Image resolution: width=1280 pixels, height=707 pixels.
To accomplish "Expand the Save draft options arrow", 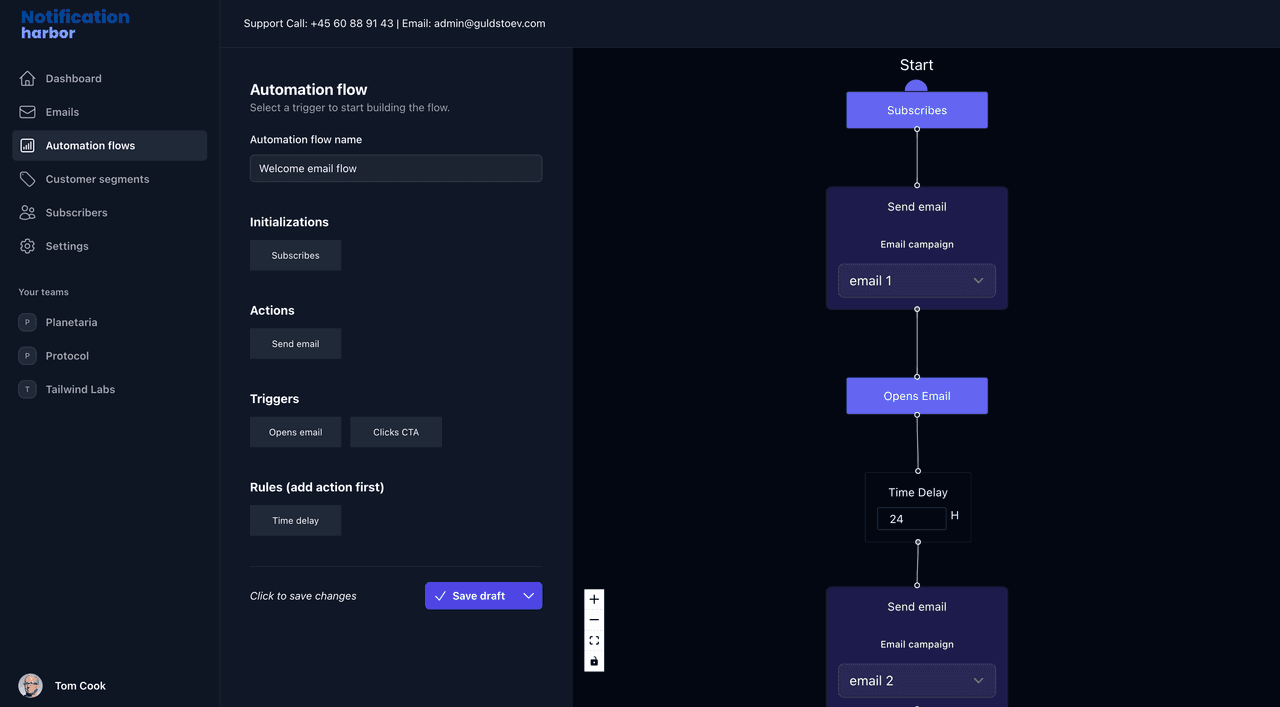I will point(529,596).
